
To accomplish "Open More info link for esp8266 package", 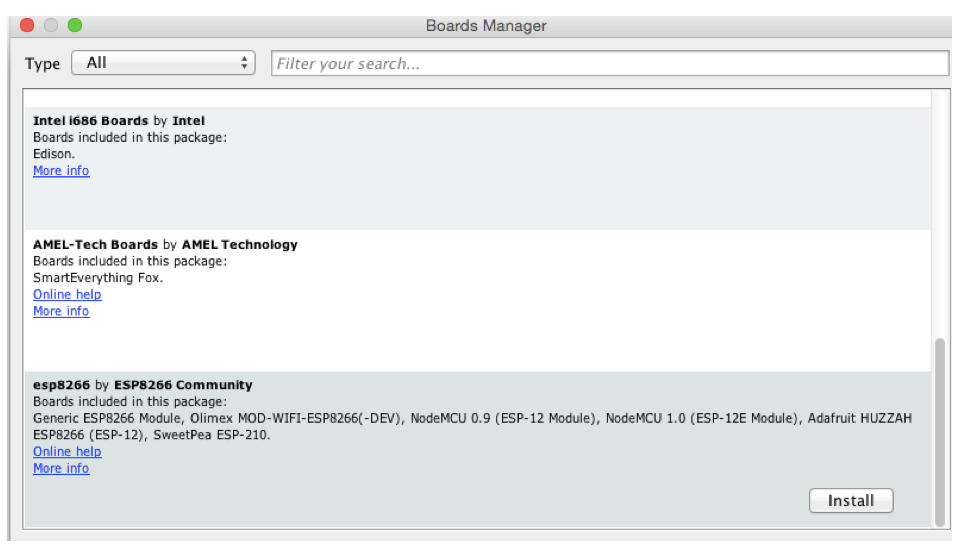I will click(61, 468).
